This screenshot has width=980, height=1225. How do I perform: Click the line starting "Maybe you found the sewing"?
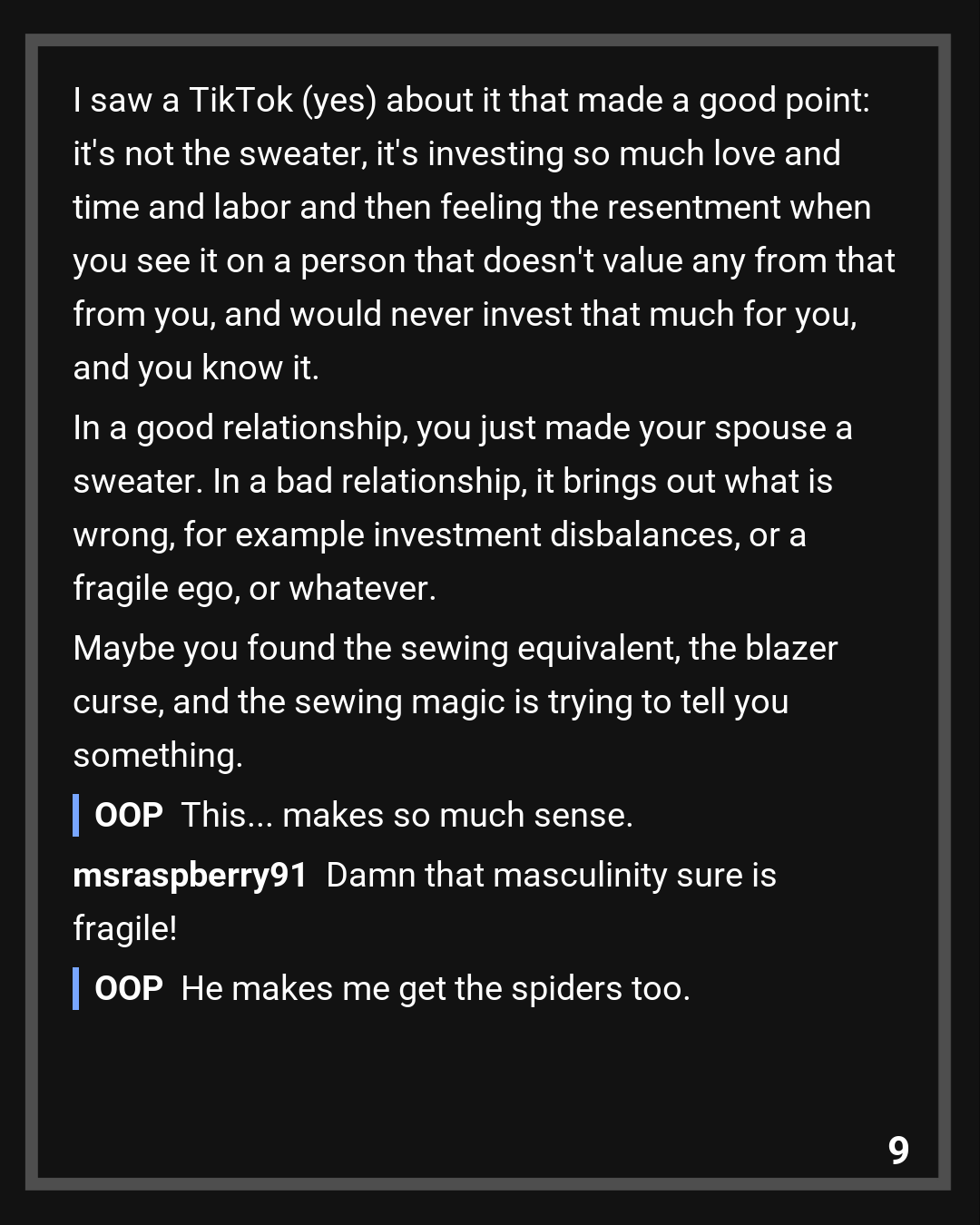(x=455, y=649)
